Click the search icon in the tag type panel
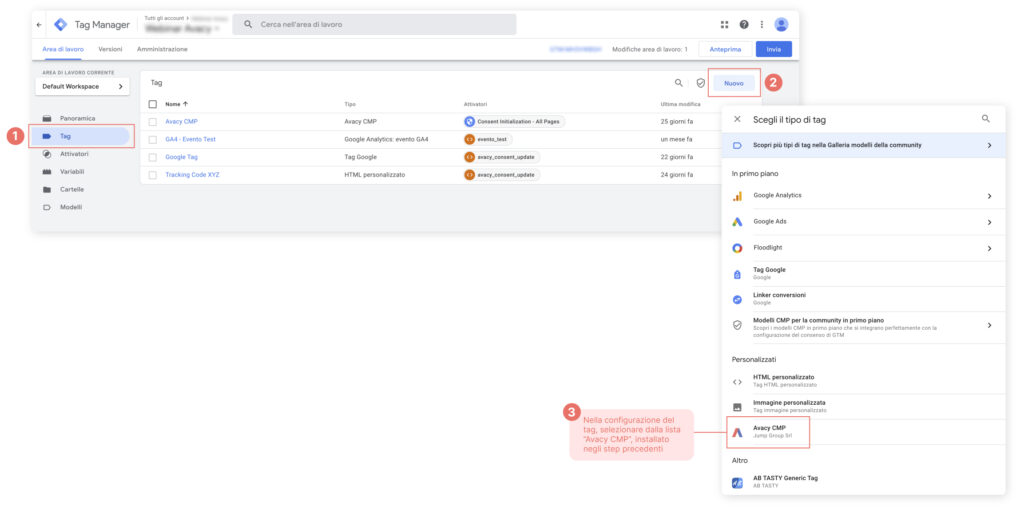This screenshot has width=1024, height=513. click(985, 119)
